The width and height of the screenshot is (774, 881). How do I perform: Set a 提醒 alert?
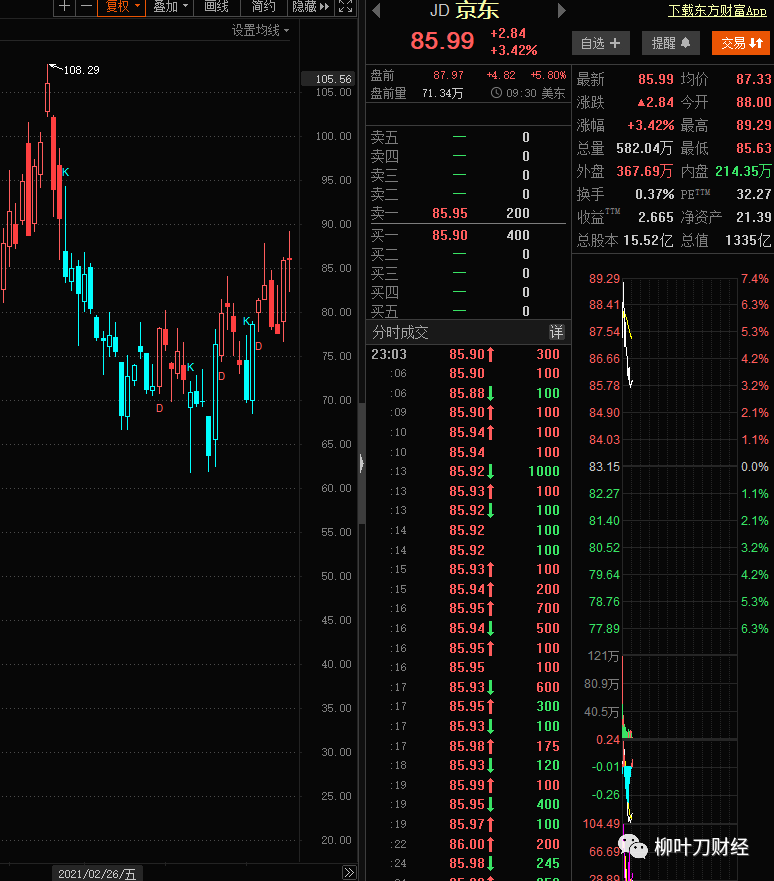click(671, 43)
